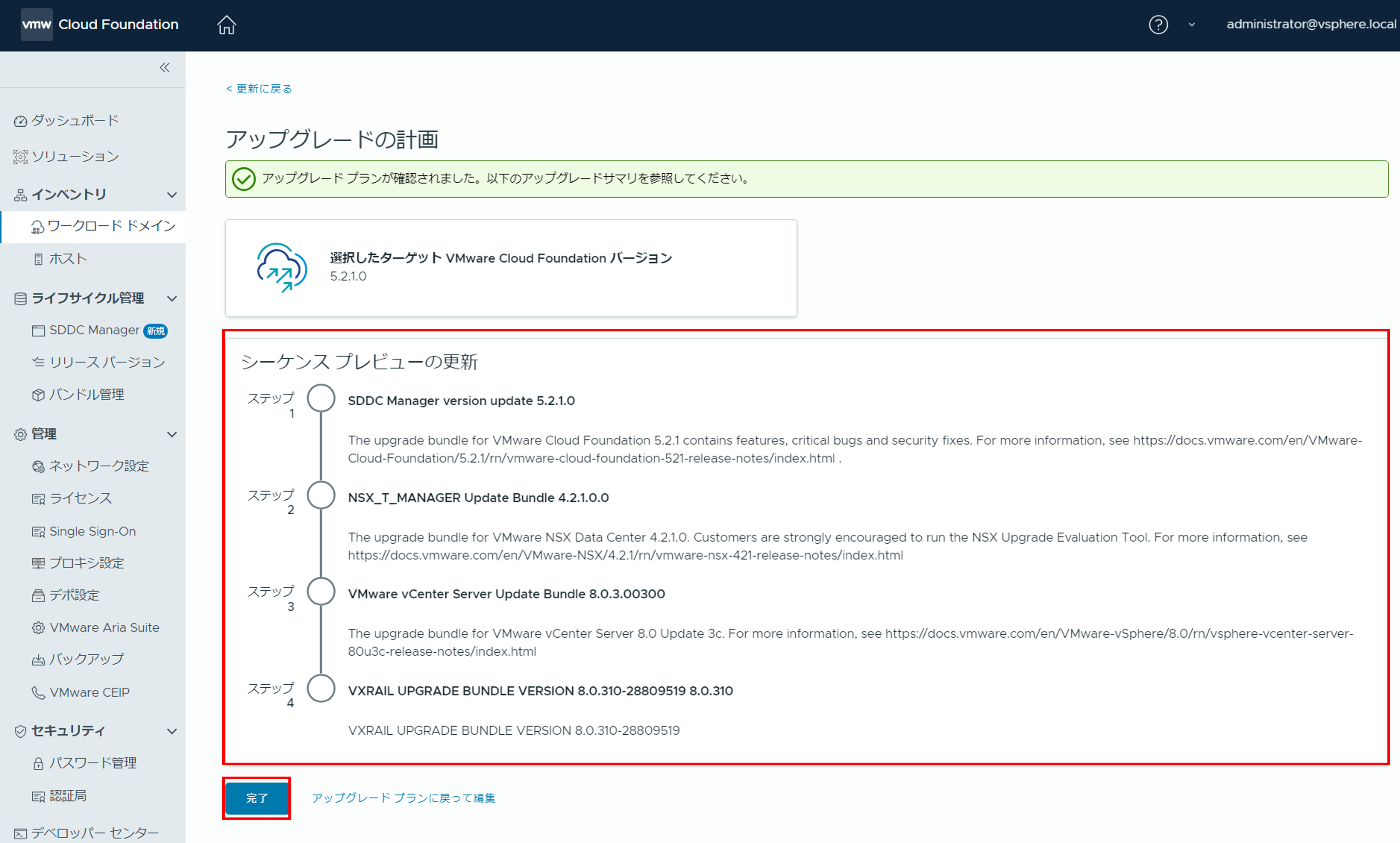Collapse the セキュリティ section chevron
Image resolution: width=1400 pixels, height=843 pixels.
coord(172,732)
